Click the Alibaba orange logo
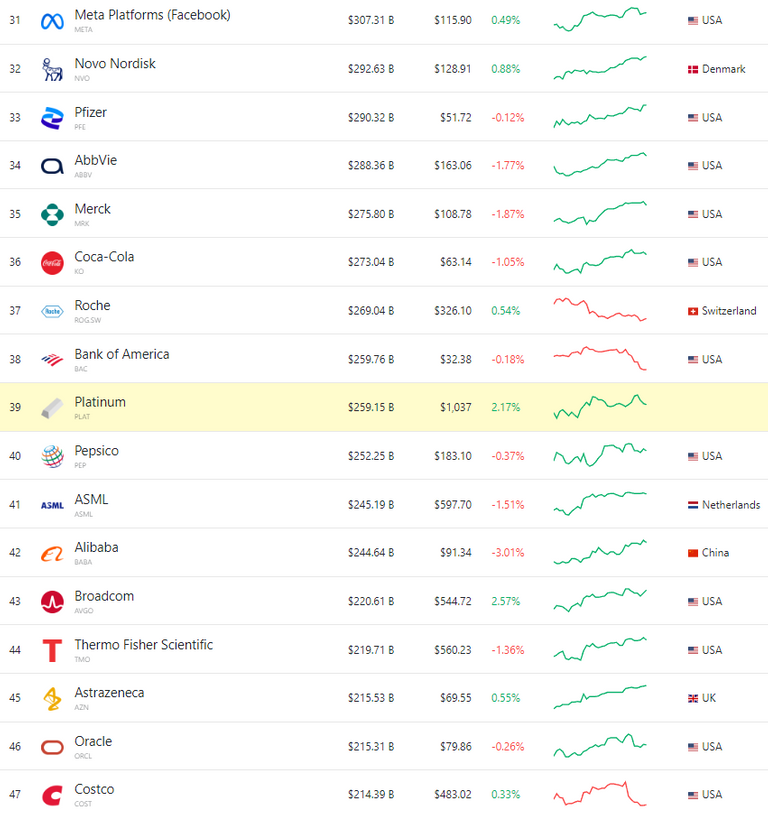This screenshot has width=768, height=815. (x=52, y=554)
